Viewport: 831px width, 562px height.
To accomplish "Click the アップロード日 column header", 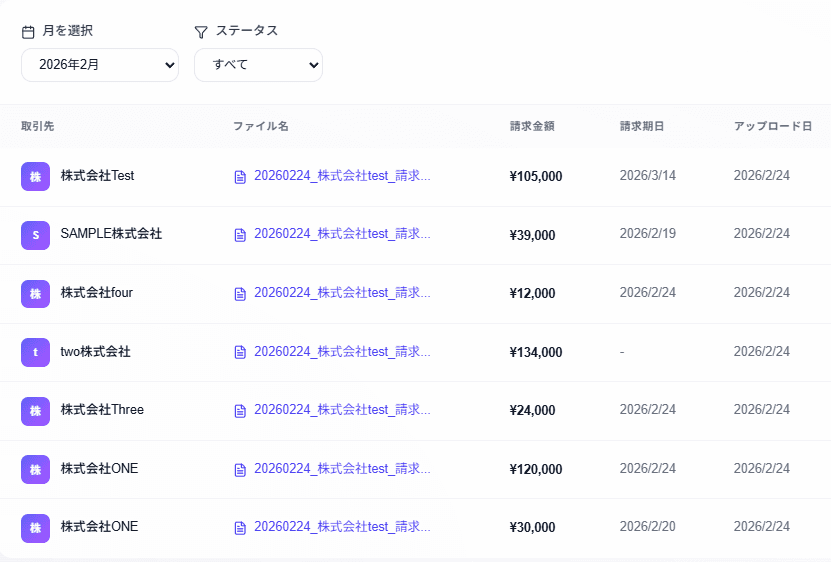I will coord(773,126).
